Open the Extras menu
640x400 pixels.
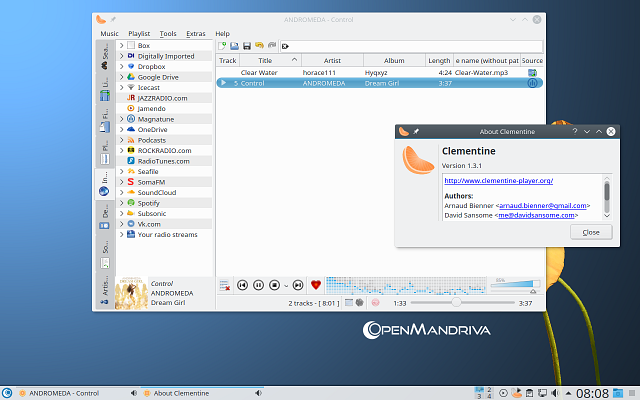[x=196, y=33]
